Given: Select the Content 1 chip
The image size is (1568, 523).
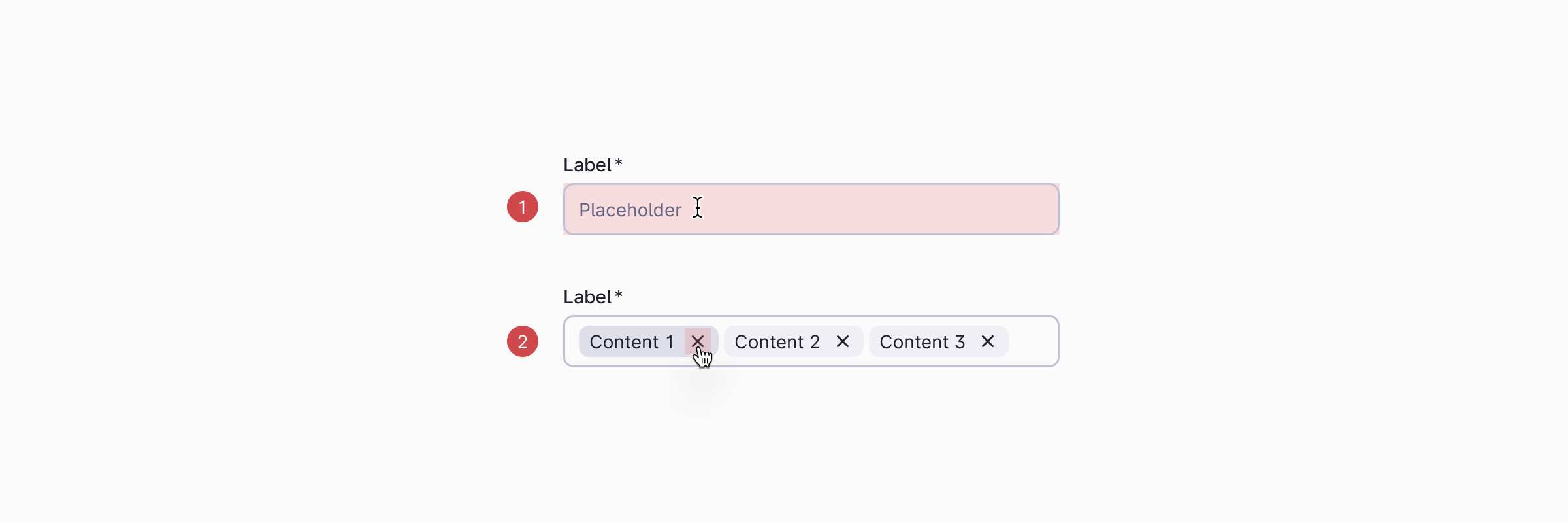Looking at the screenshot, I should pyautogui.click(x=631, y=341).
